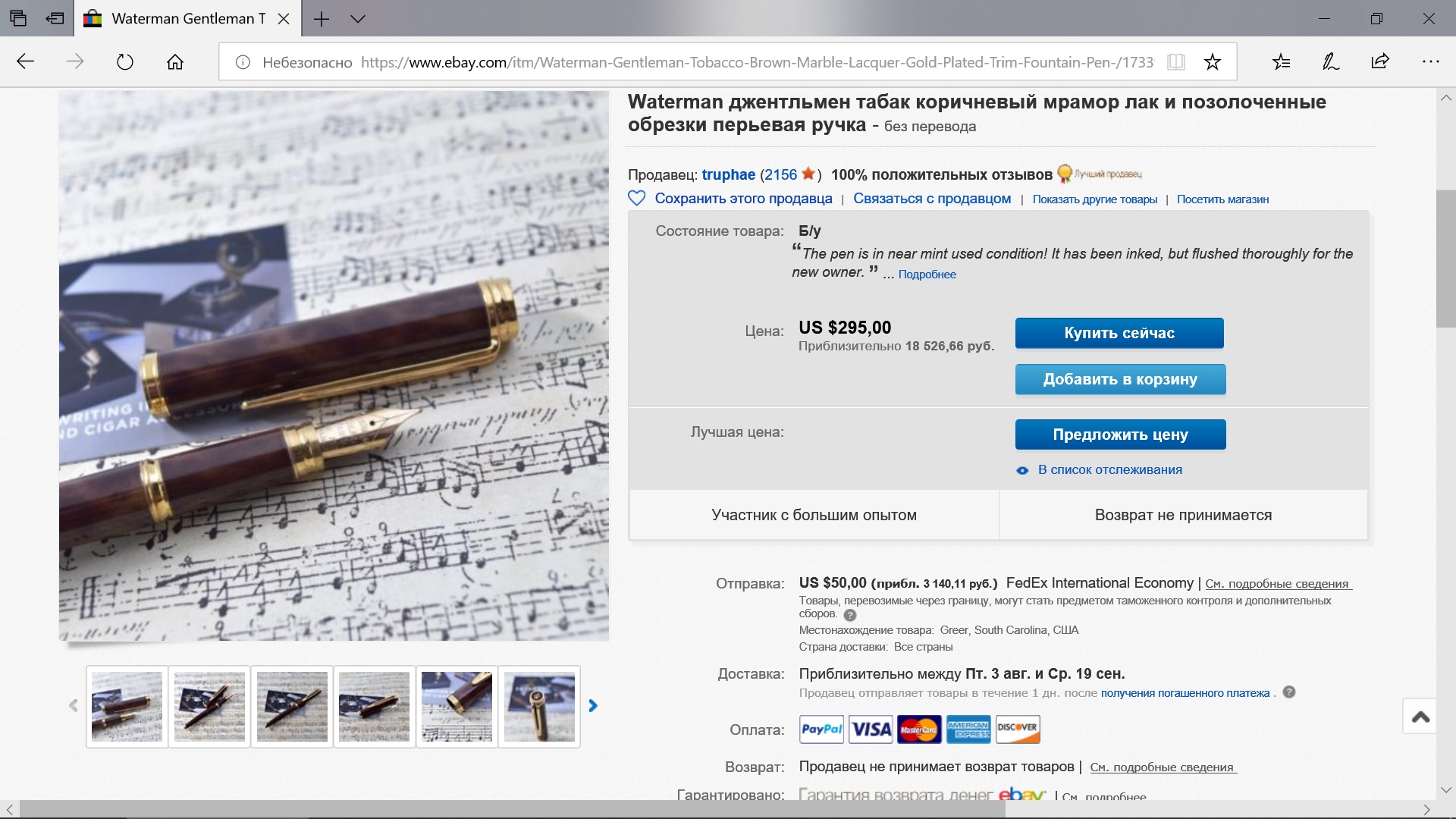Image resolution: width=1456 pixels, height=819 pixels.
Task: Open a new tab with plus button
Action: pyautogui.click(x=322, y=19)
